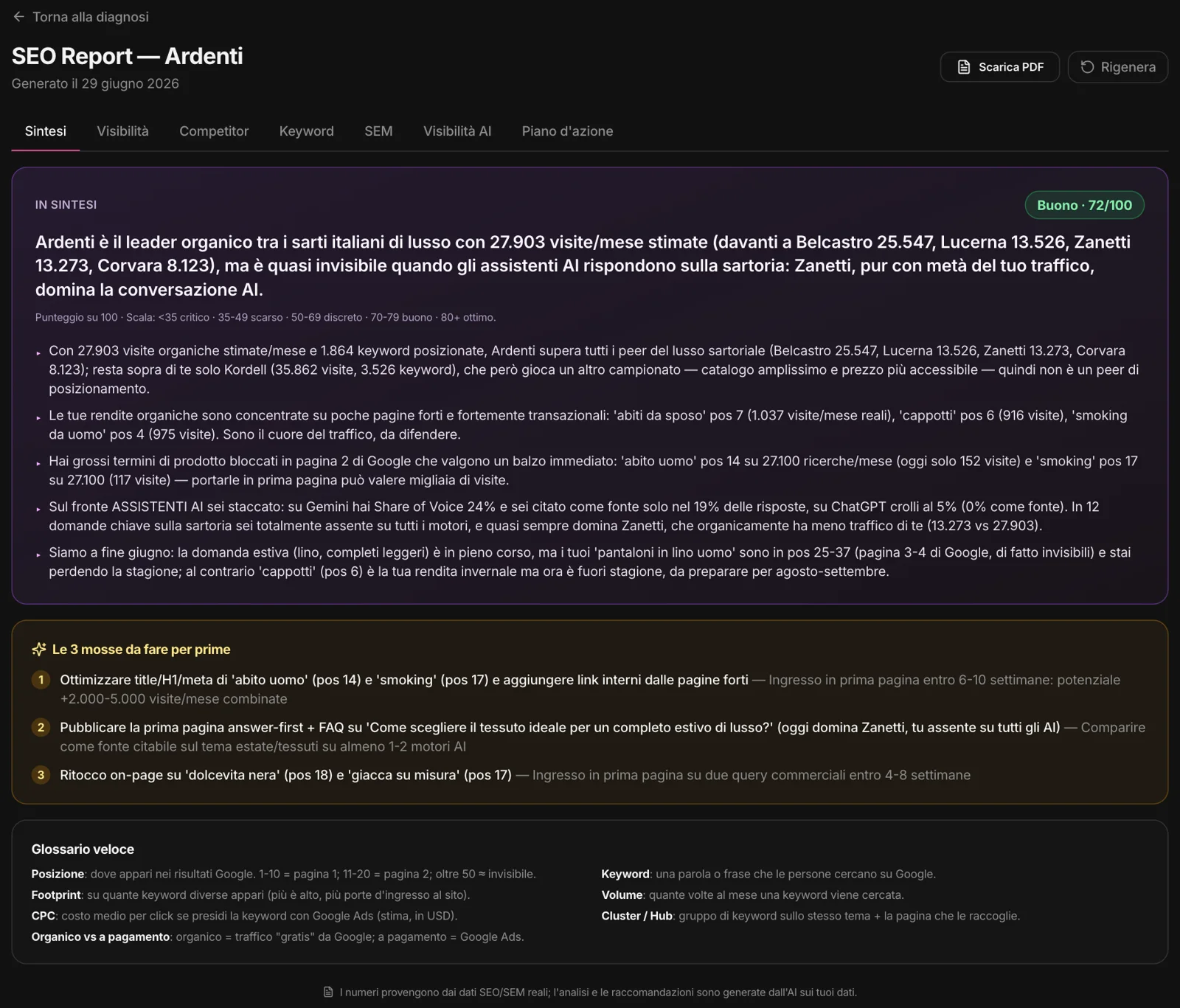
Task: Click the Footprint glossary term
Action: coord(56,895)
